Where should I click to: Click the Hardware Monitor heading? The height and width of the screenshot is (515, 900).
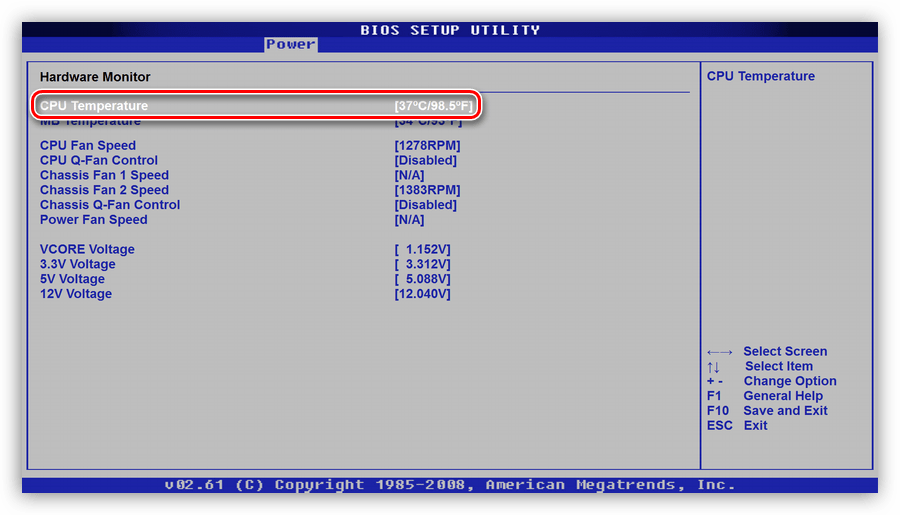point(95,77)
